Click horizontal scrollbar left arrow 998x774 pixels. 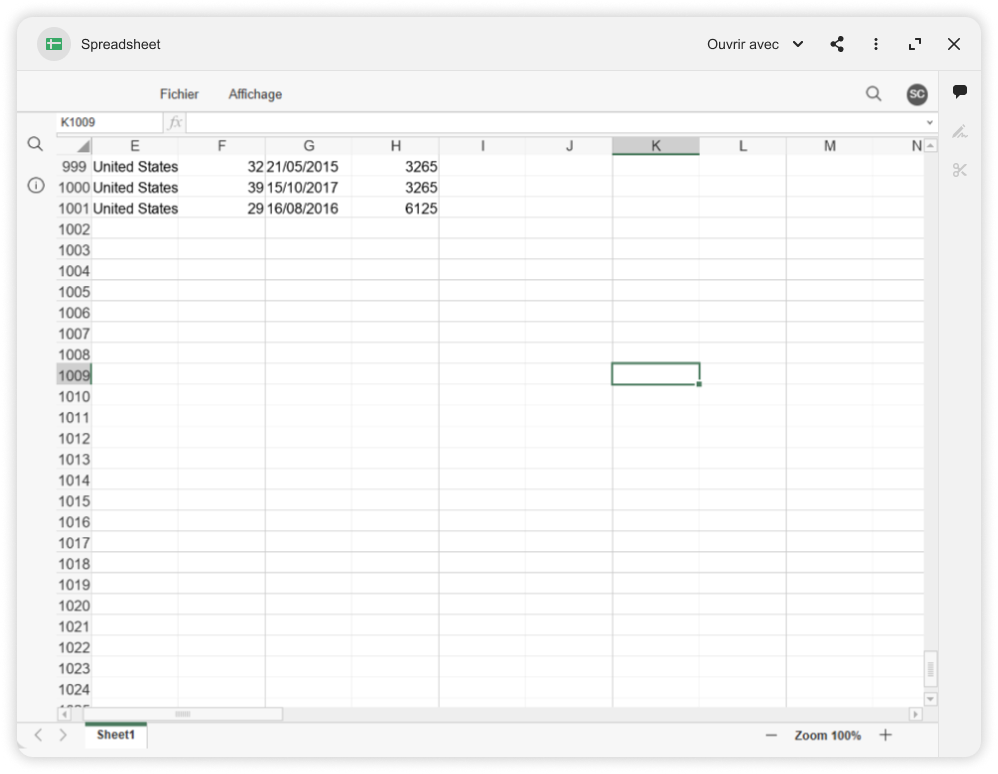[64, 714]
